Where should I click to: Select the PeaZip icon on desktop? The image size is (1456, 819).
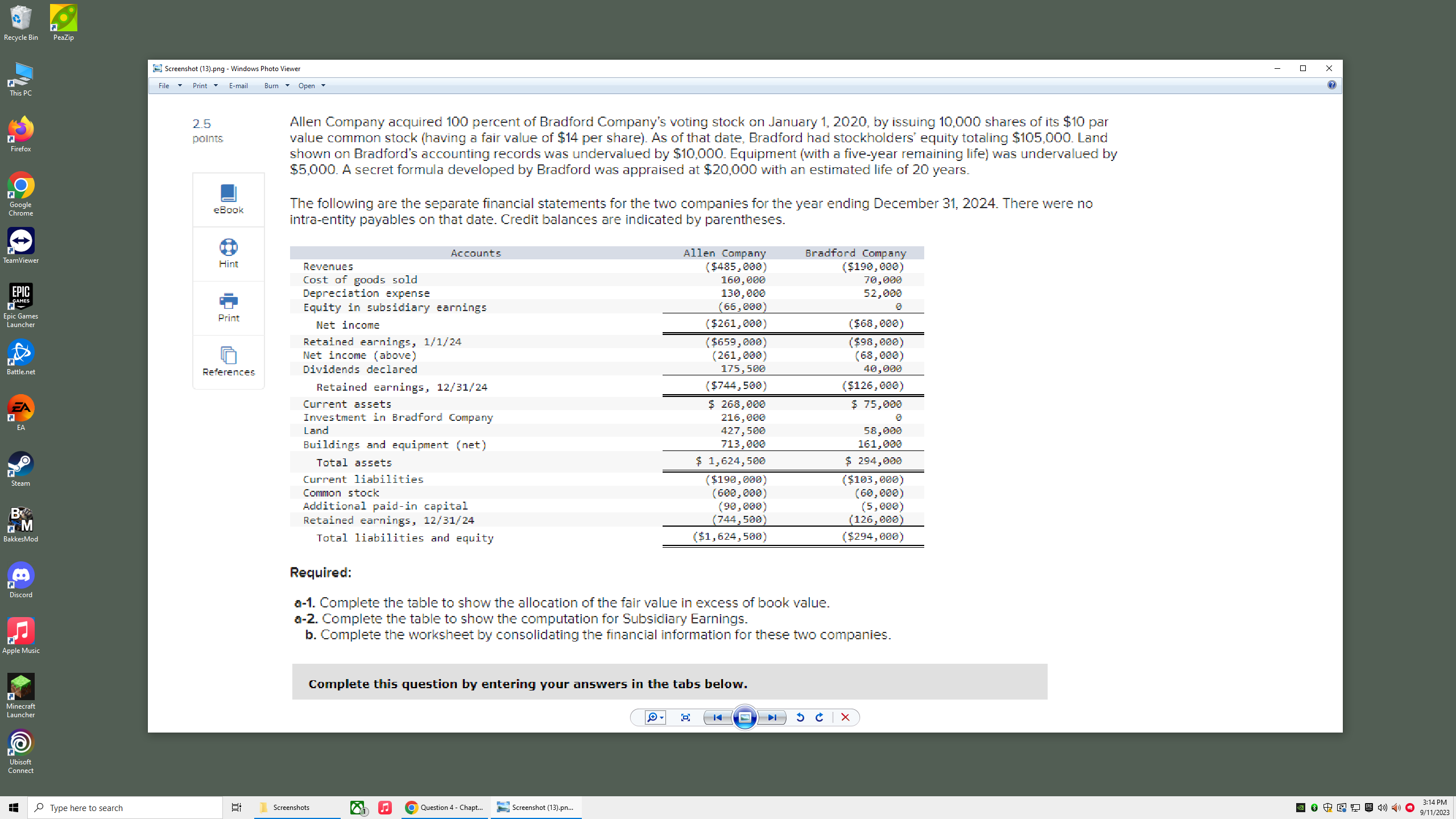pyautogui.click(x=62, y=17)
